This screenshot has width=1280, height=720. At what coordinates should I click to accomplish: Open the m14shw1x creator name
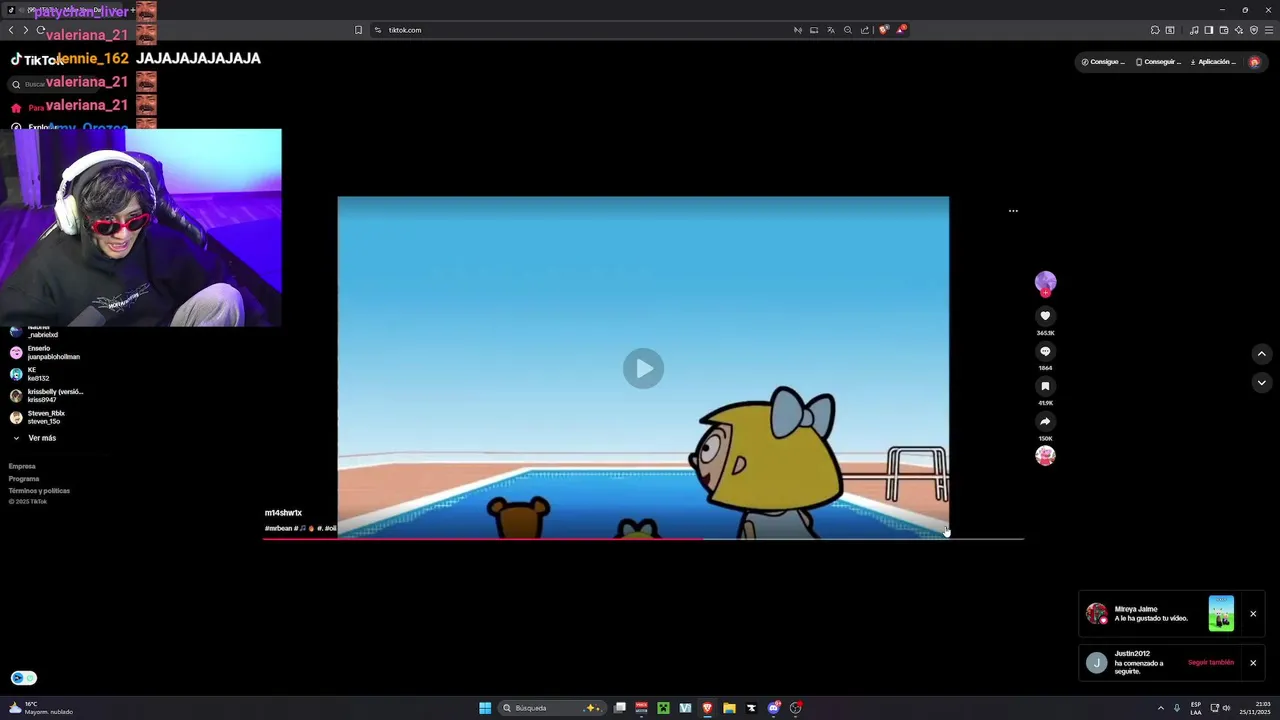point(283,513)
